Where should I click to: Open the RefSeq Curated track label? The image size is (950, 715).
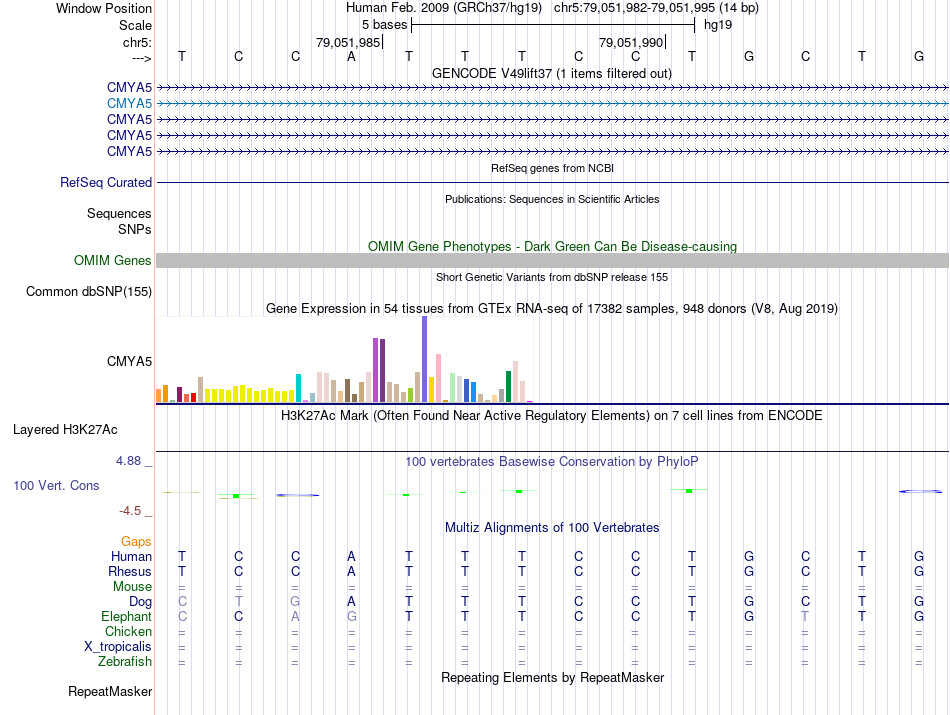[x=106, y=182]
